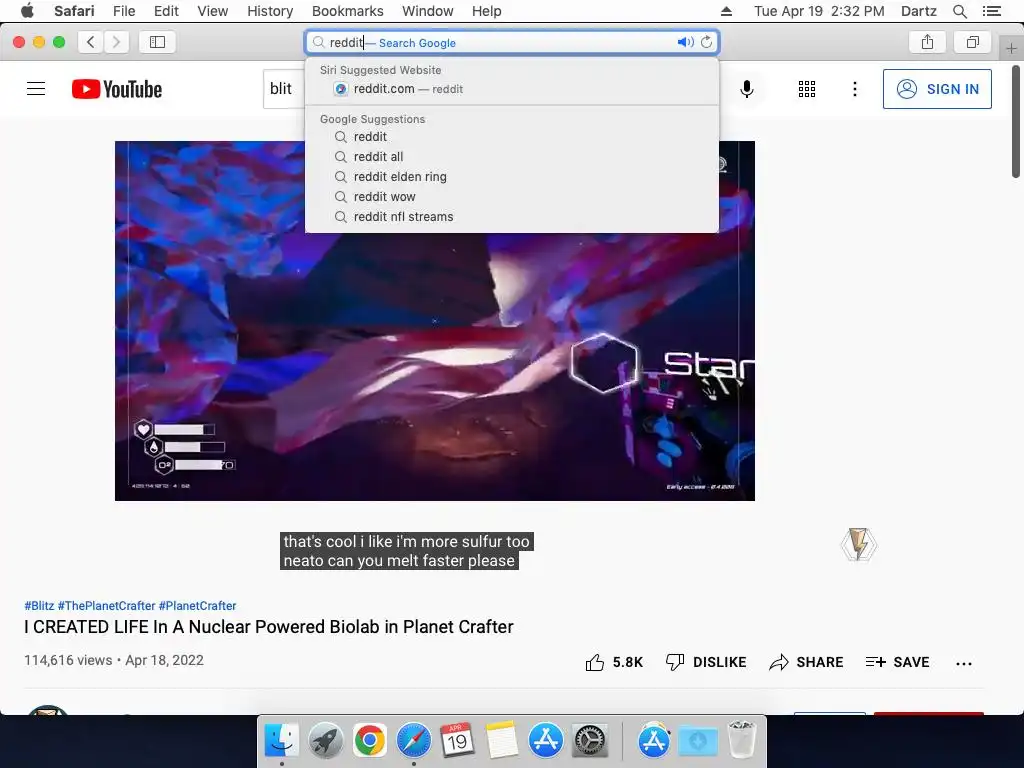Click the video player area

click(x=435, y=321)
